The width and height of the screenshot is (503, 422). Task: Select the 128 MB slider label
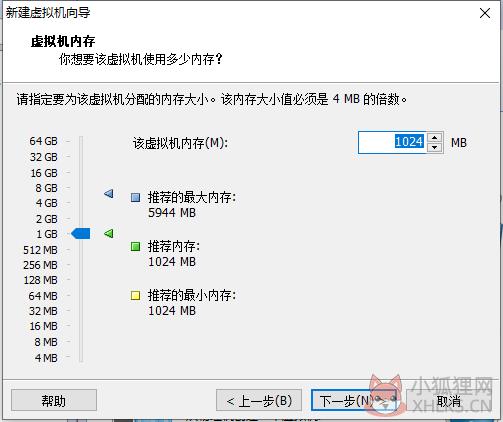[40, 280]
